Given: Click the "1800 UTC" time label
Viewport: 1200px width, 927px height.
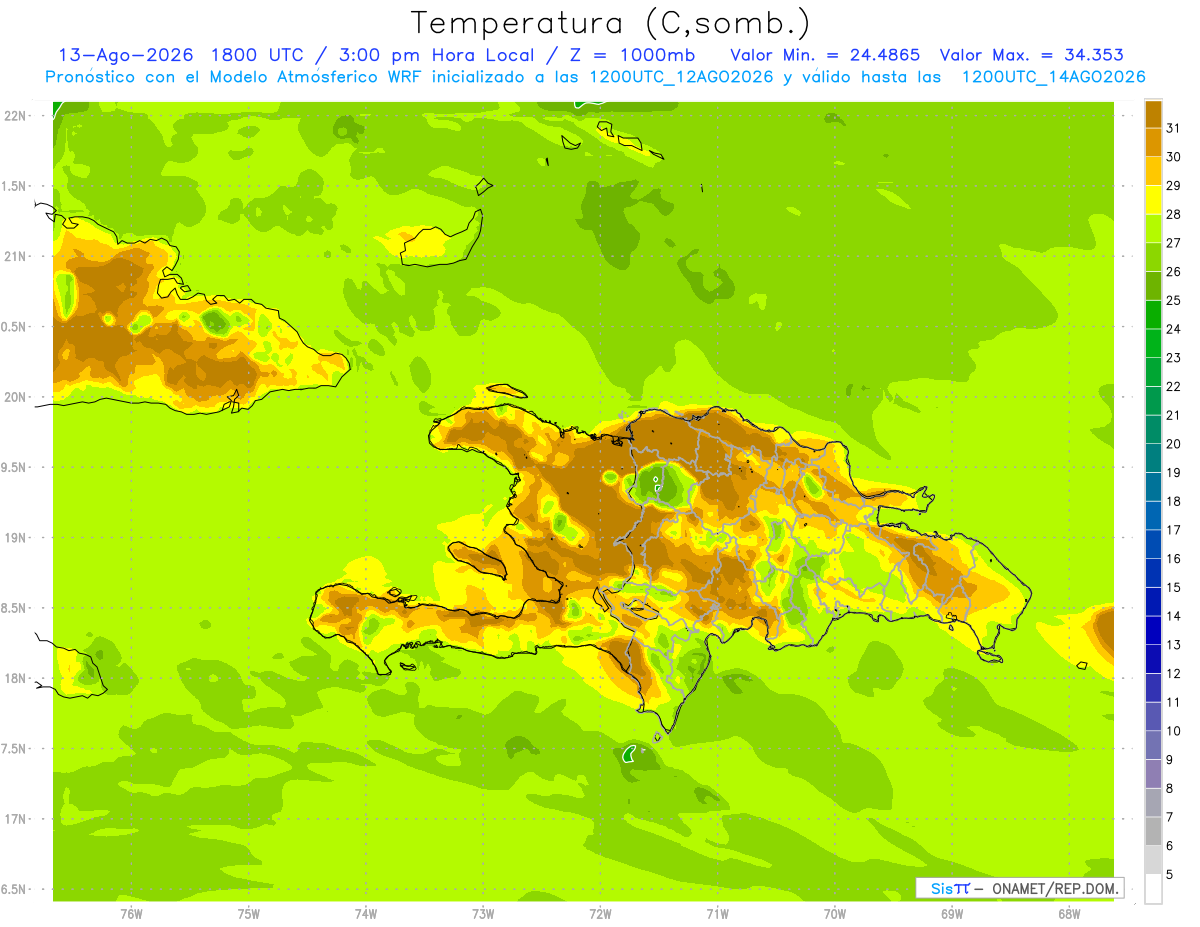Looking at the screenshot, I should [261, 55].
